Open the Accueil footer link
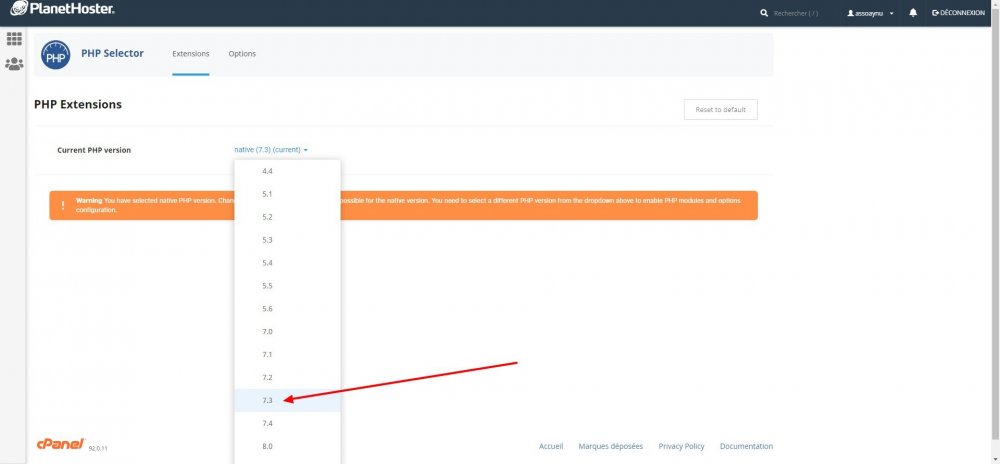Image resolution: width=1000 pixels, height=464 pixels. click(x=551, y=446)
